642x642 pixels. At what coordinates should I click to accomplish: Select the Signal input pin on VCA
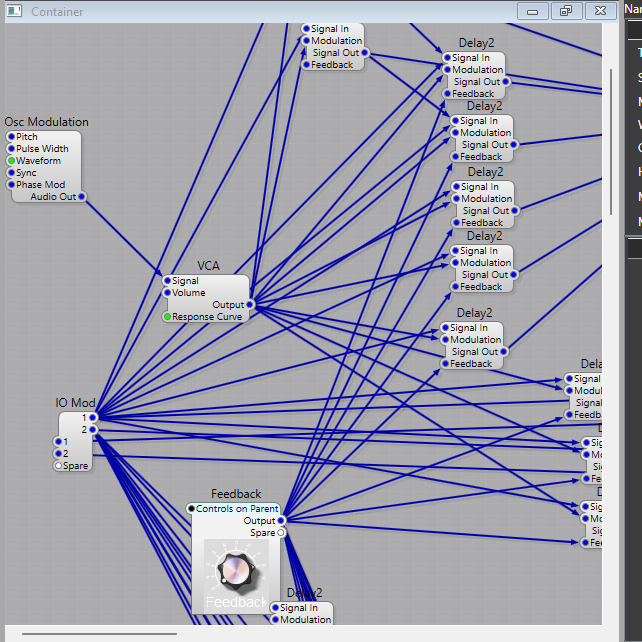pos(167,280)
